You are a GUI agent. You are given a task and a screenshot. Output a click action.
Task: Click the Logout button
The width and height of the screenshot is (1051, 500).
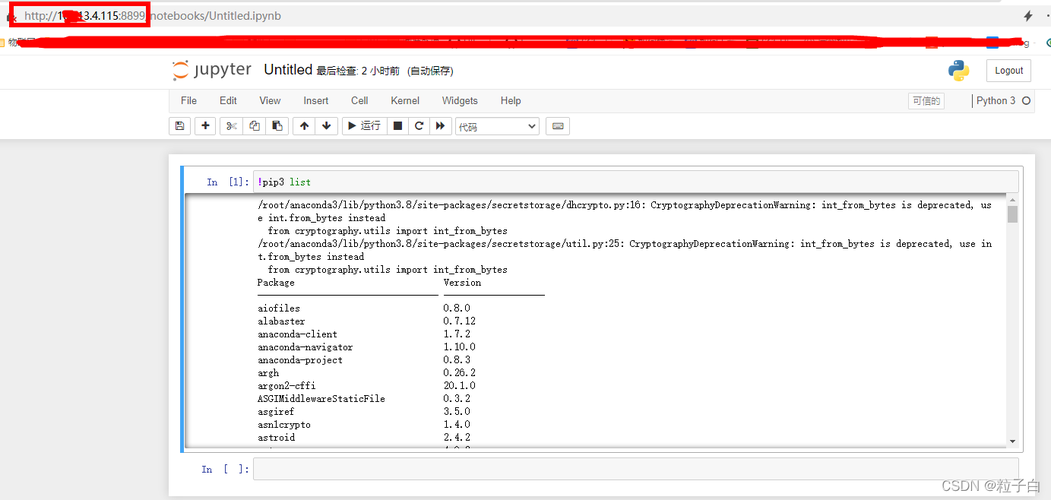point(1009,70)
